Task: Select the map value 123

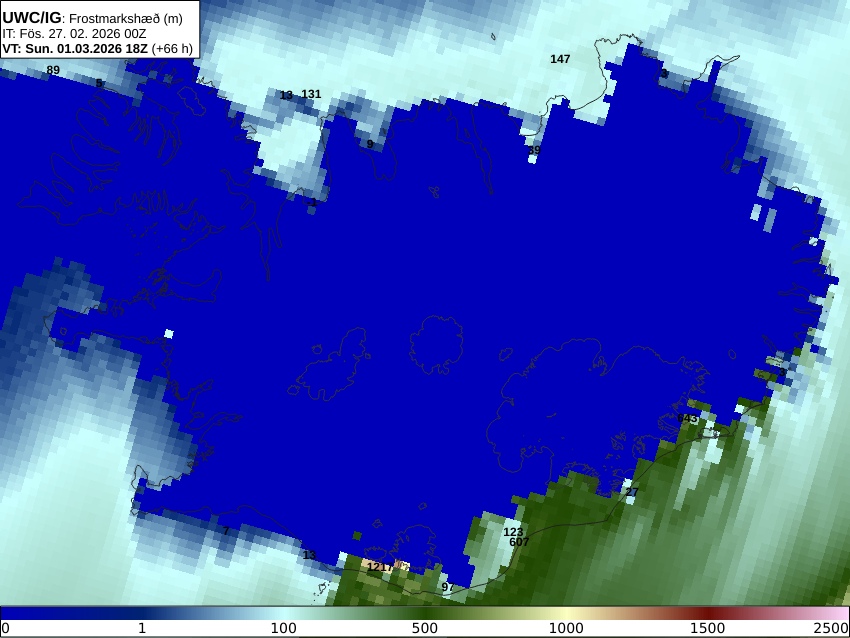Action: tap(513, 532)
